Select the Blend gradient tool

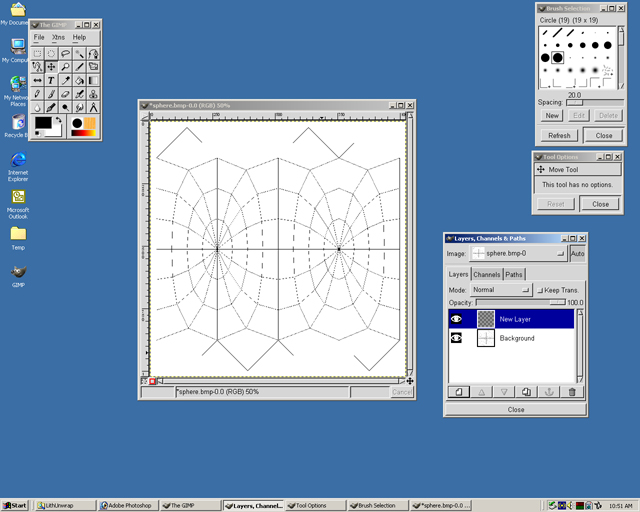[93, 80]
